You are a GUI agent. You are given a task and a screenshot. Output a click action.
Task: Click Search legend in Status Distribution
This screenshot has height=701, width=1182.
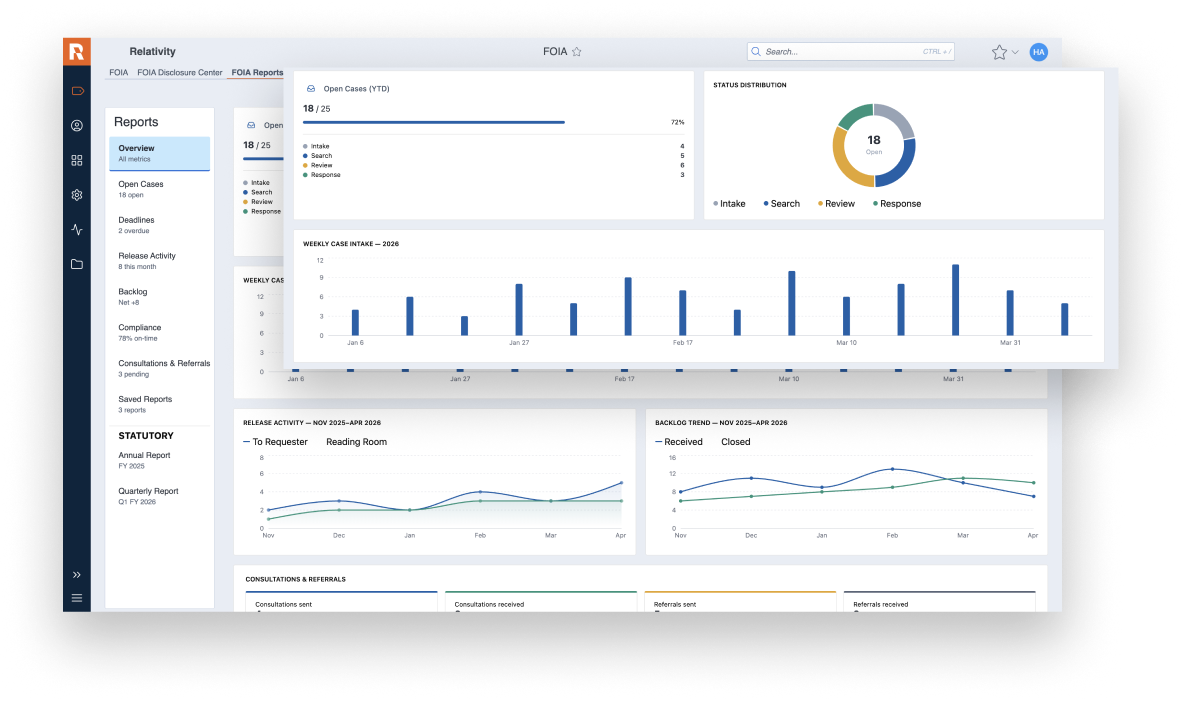click(x=782, y=204)
